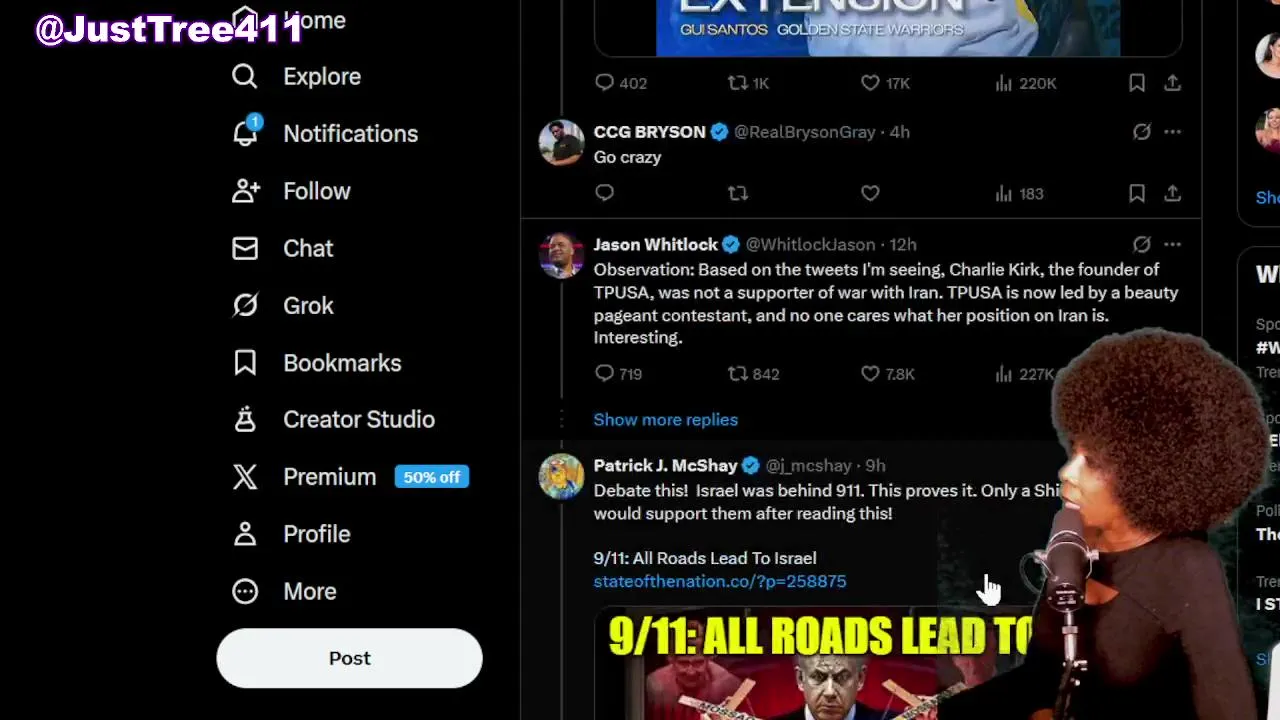Open more options on CCG BRYSON tweet
This screenshot has height=720, width=1280.
click(x=1172, y=132)
